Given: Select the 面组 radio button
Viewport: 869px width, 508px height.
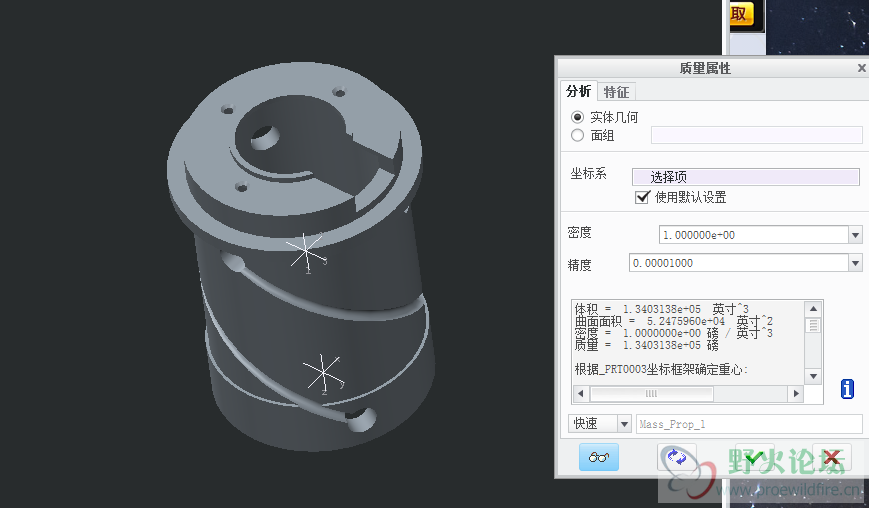Looking at the screenshot, I should pyautogui.click(x=577, y=135).
